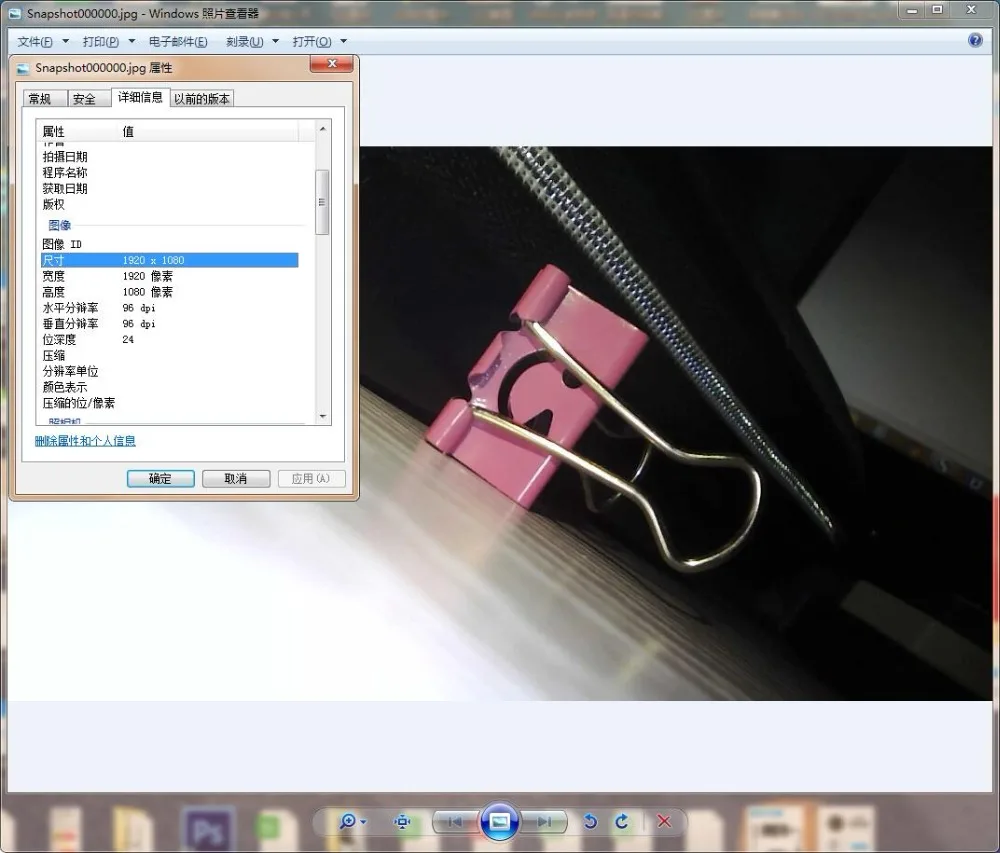Switch to the 以前的版本 tab
The width and height of the screenshot is (1000, 853).
tap(202, 99)
